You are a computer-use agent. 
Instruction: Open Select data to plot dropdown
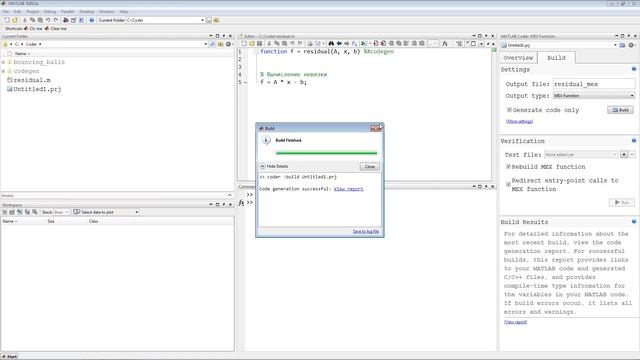click(x=137, y=212)
